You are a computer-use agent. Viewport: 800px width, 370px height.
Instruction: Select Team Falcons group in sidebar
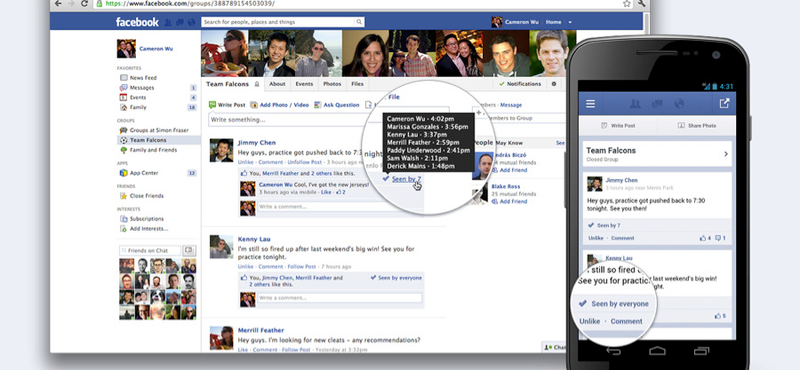159,140
